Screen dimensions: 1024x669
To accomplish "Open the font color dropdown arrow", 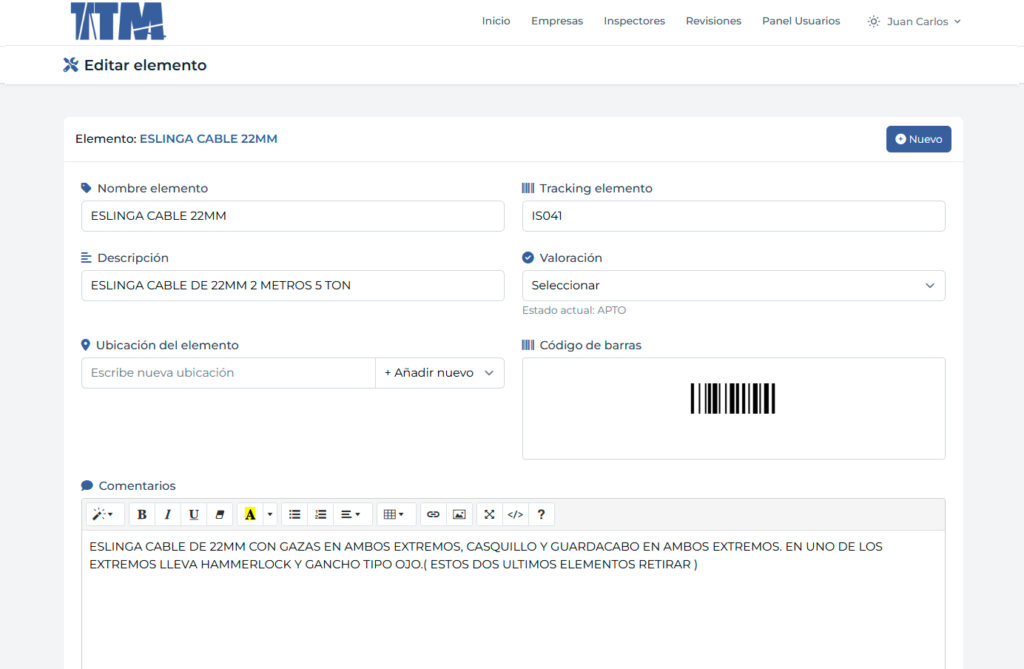I will (270, 515).
